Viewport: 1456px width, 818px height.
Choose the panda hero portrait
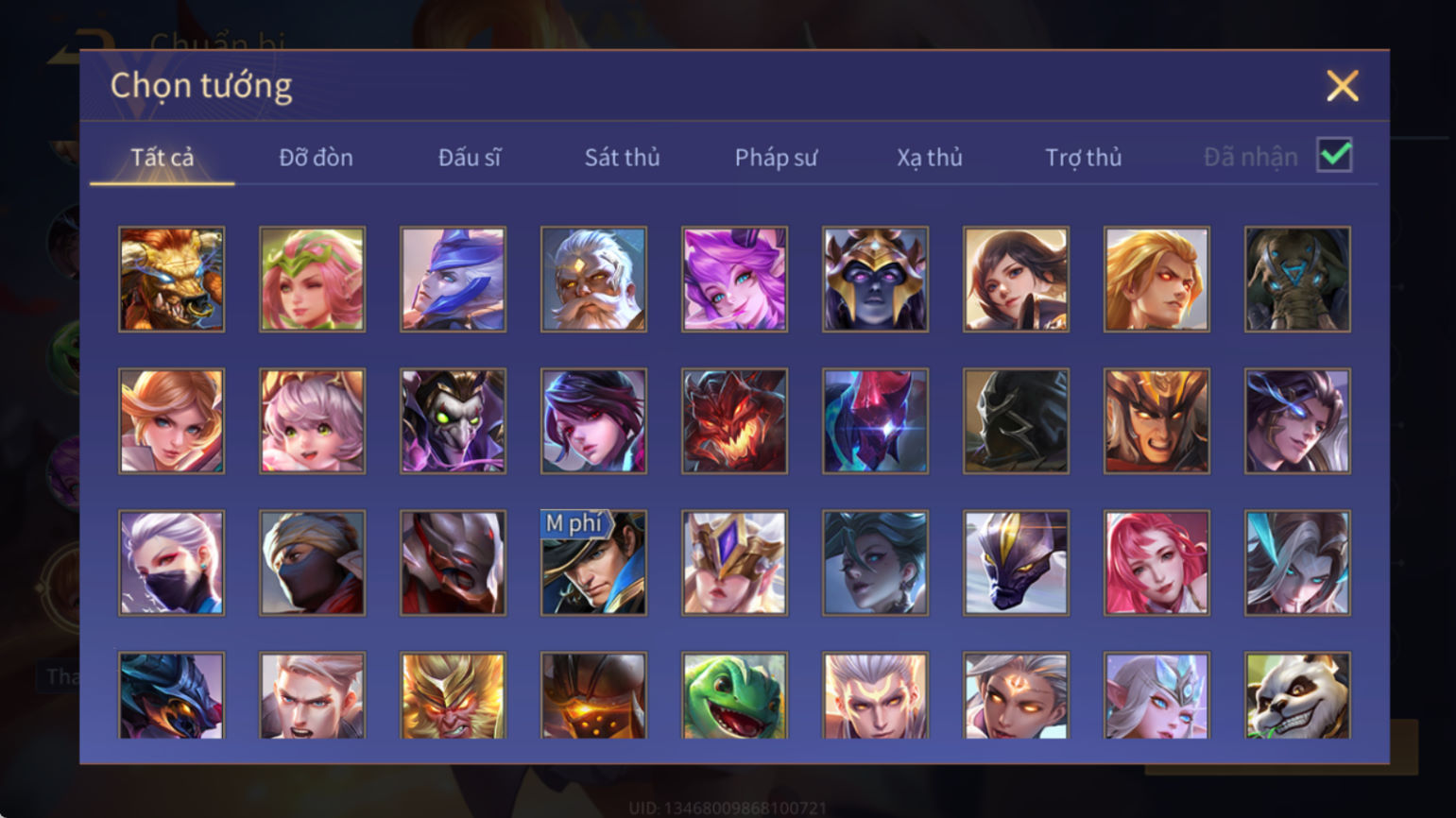point(1297,695)
